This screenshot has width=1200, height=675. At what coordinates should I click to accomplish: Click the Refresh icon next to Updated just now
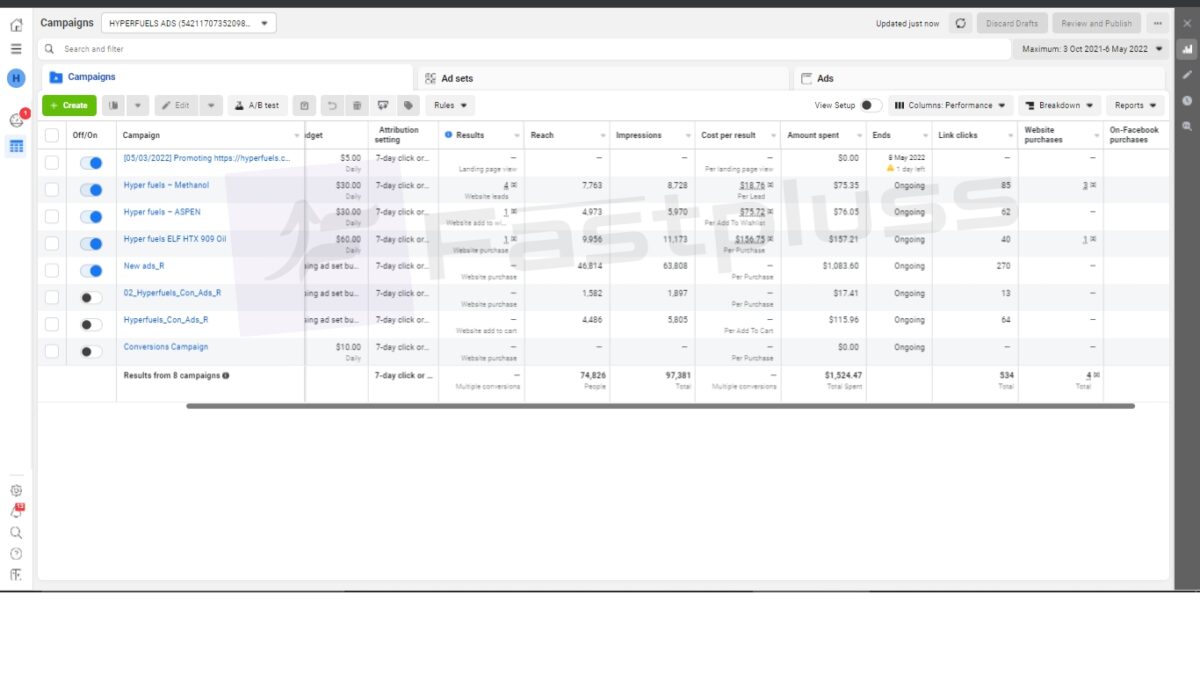960,23
